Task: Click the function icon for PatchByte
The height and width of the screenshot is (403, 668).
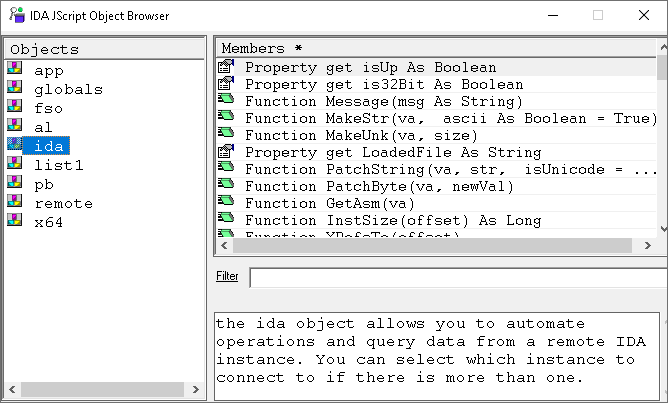Action: (x=226, y=184)
